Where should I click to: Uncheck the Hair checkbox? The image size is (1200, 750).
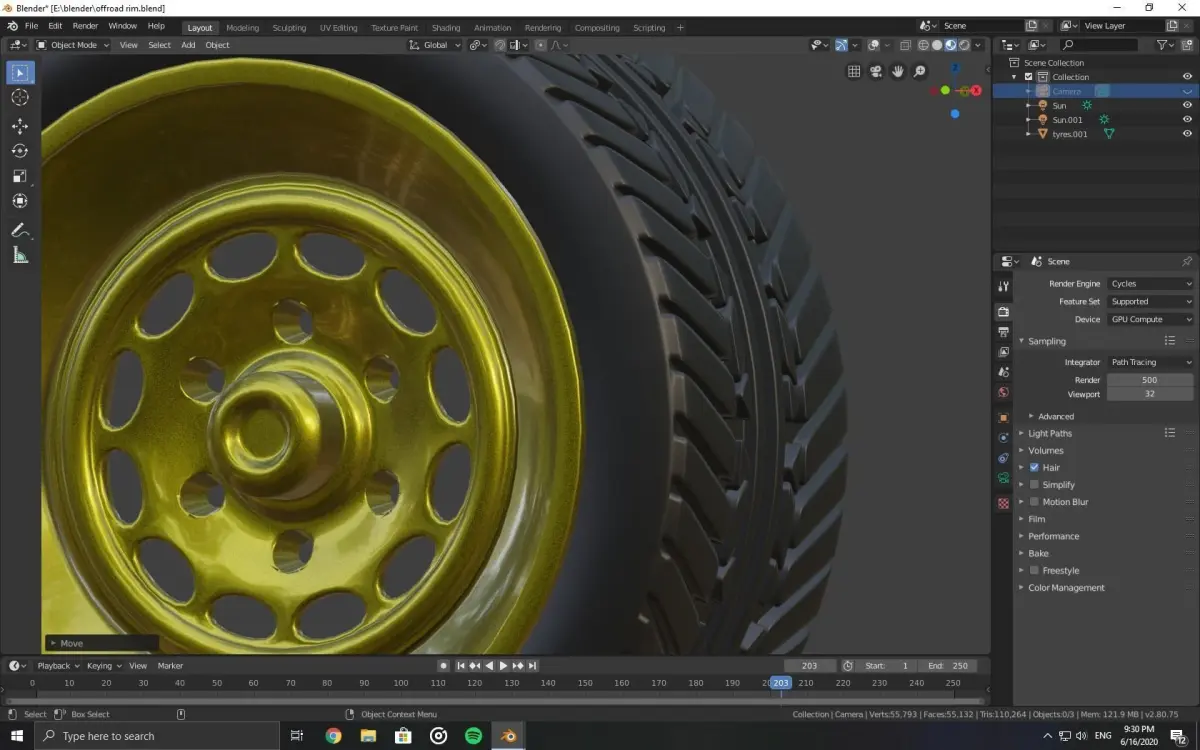tap(1034, 467)
